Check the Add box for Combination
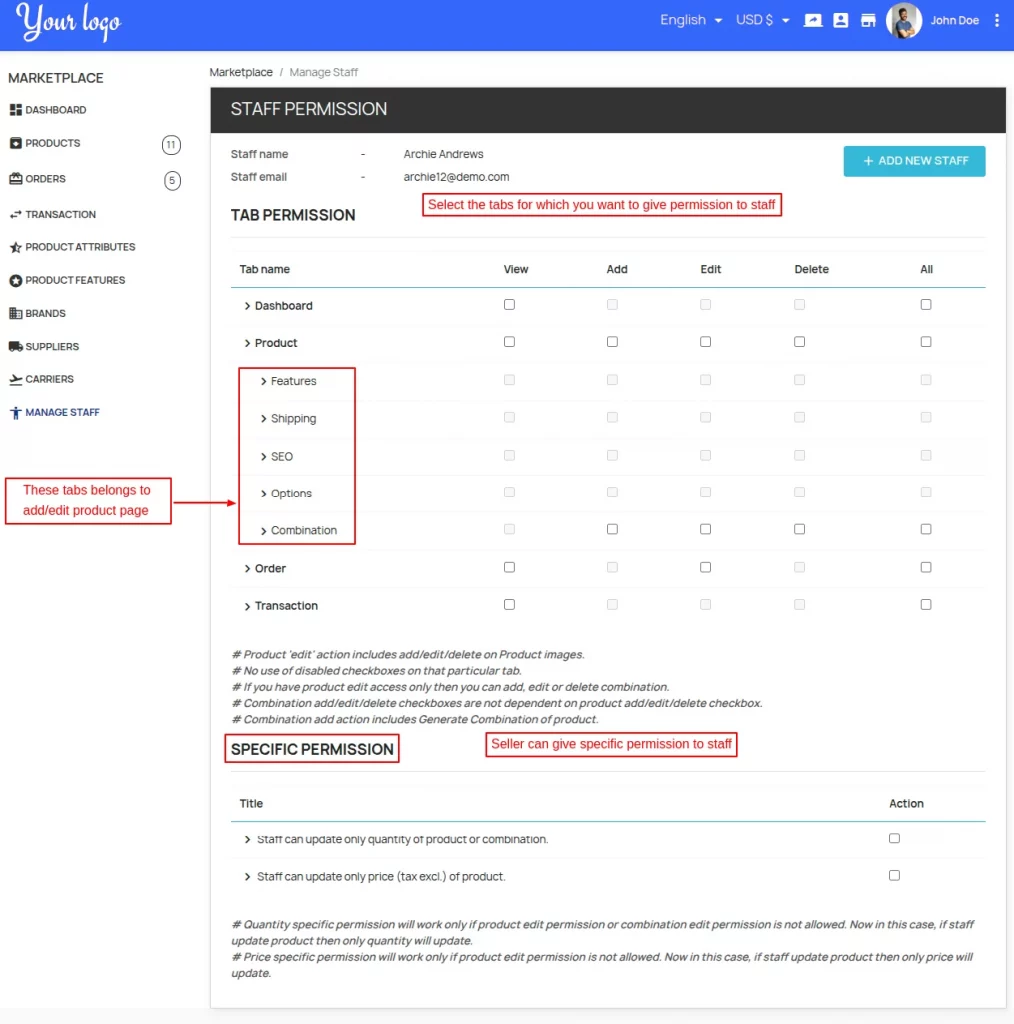1014x1024 pixels. click(612, 529)
